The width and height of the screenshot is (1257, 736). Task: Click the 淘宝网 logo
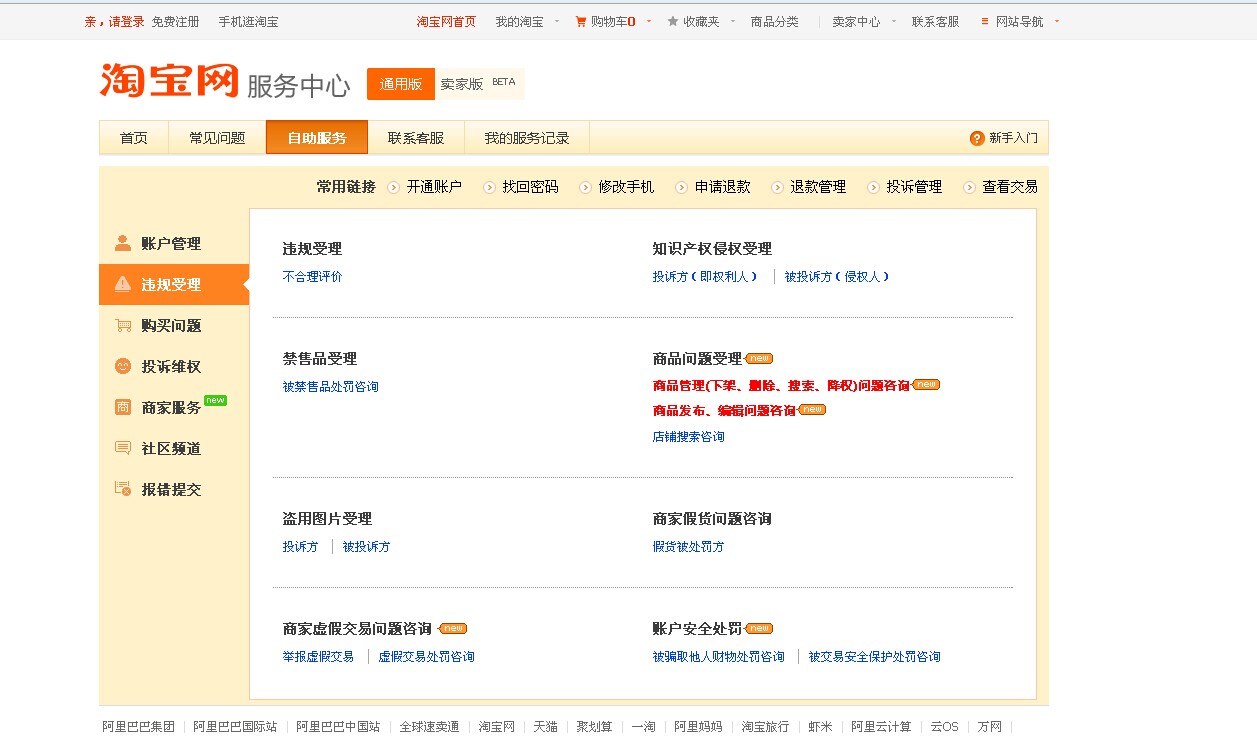[x=169, y=81]
